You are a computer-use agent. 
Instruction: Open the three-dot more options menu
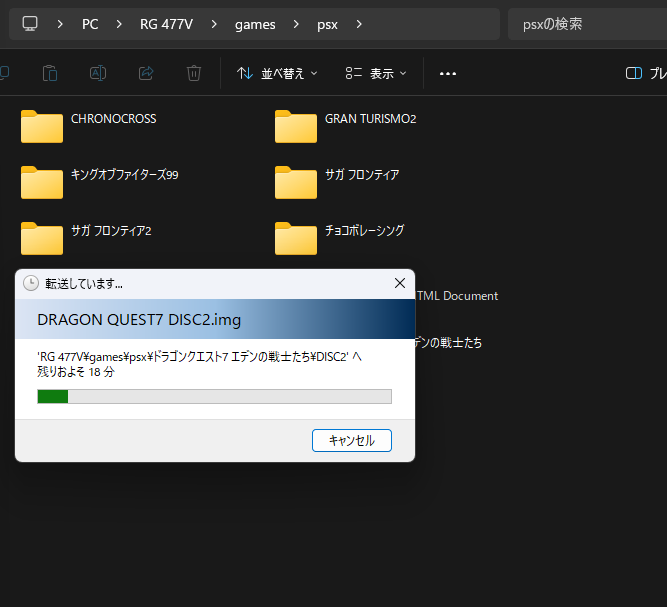448,73
